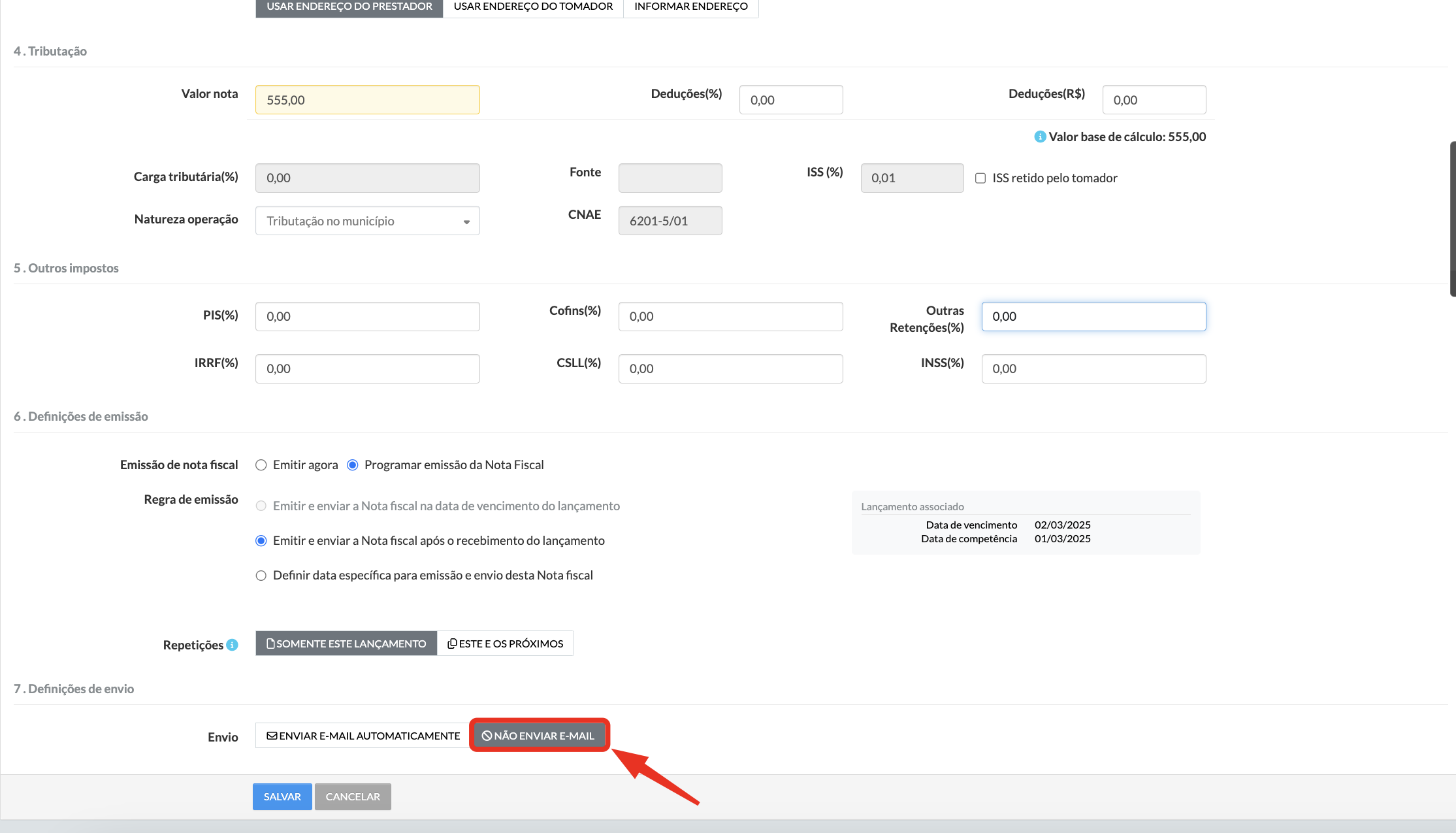
Task: Click the Cancelar button
Action: pos(353,796)
